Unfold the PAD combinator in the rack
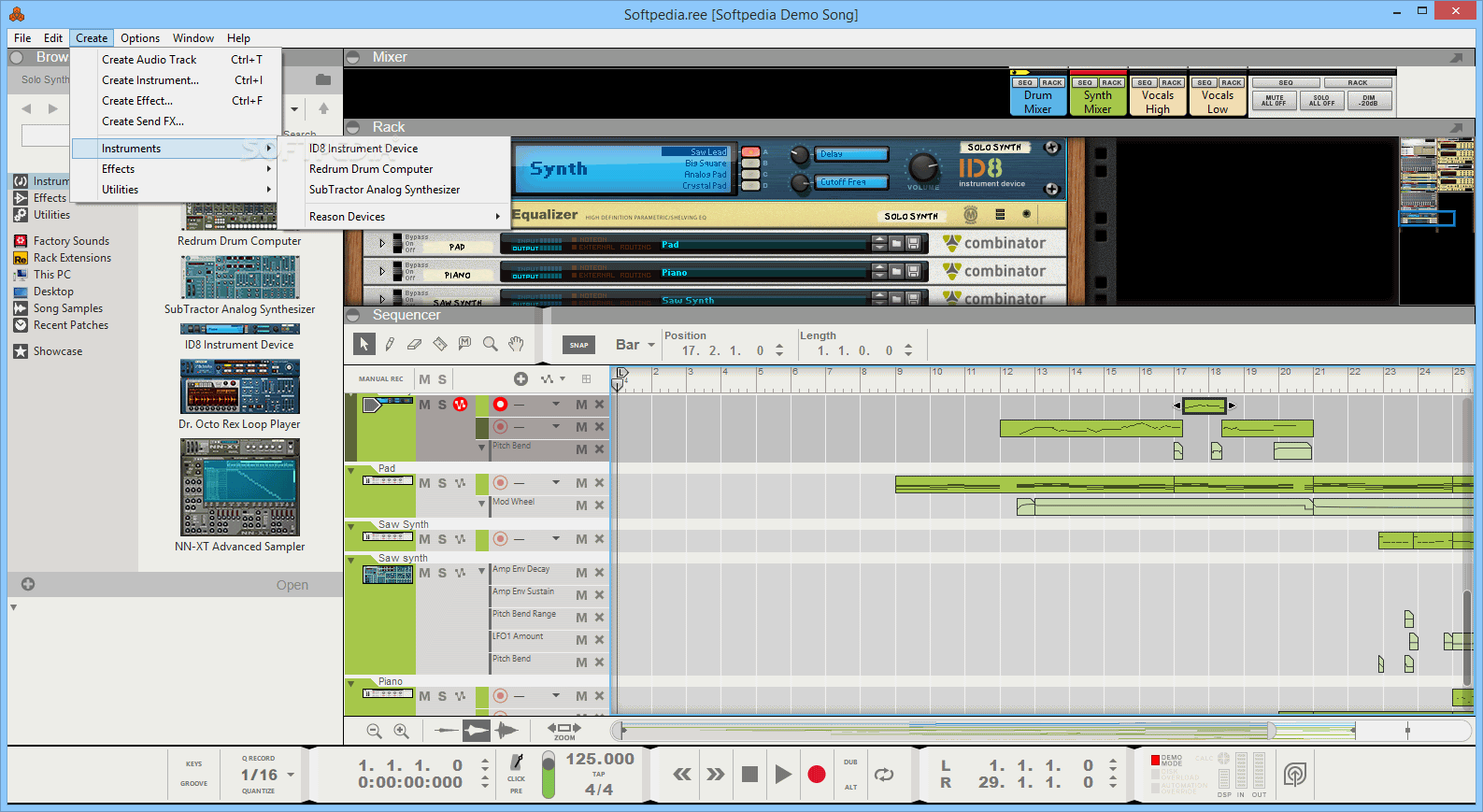 (382, 244)
